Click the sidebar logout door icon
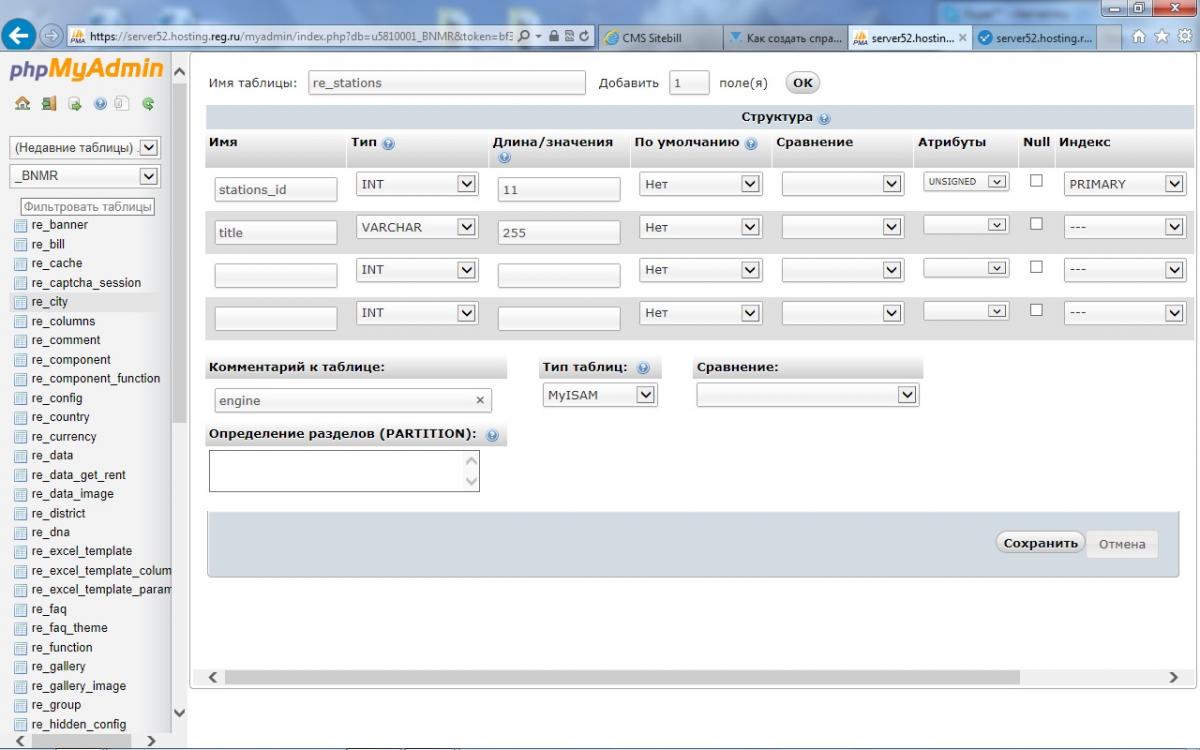1200x750 pixels. tap(48, 103)
